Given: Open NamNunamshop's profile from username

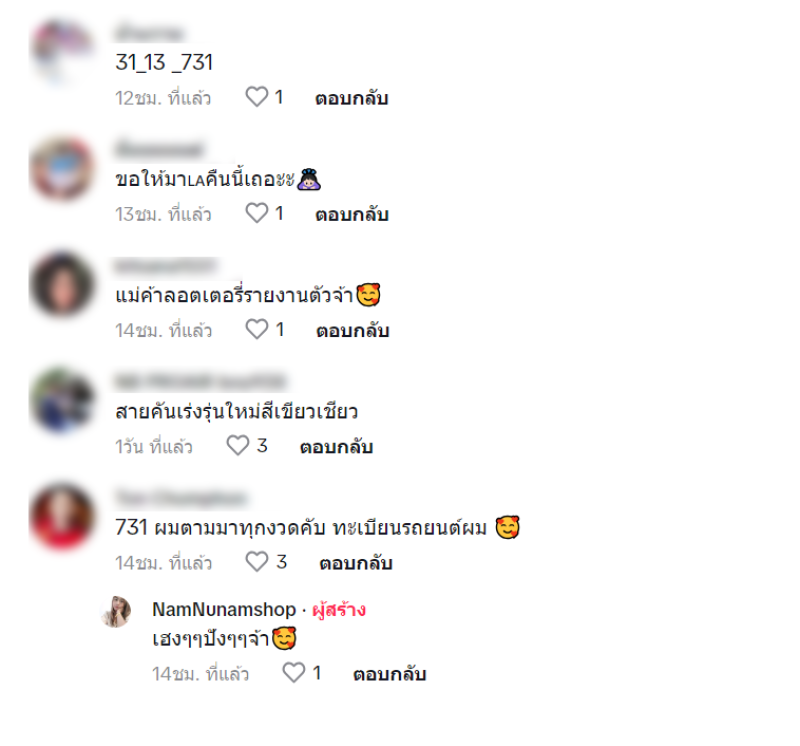Looking at the screenshot, I should 224,609.
